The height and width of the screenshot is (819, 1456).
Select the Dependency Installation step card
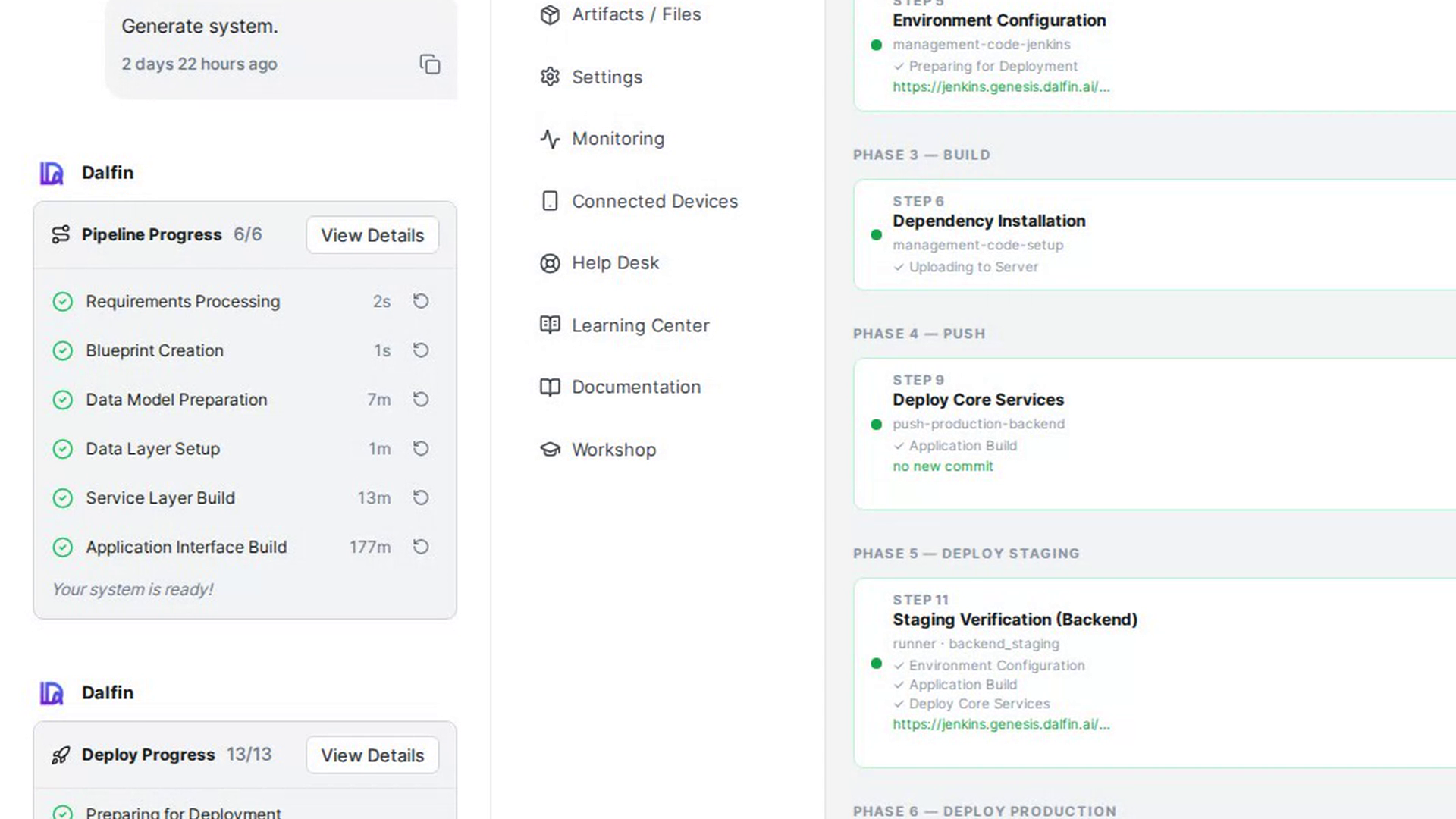point(1154,234)
